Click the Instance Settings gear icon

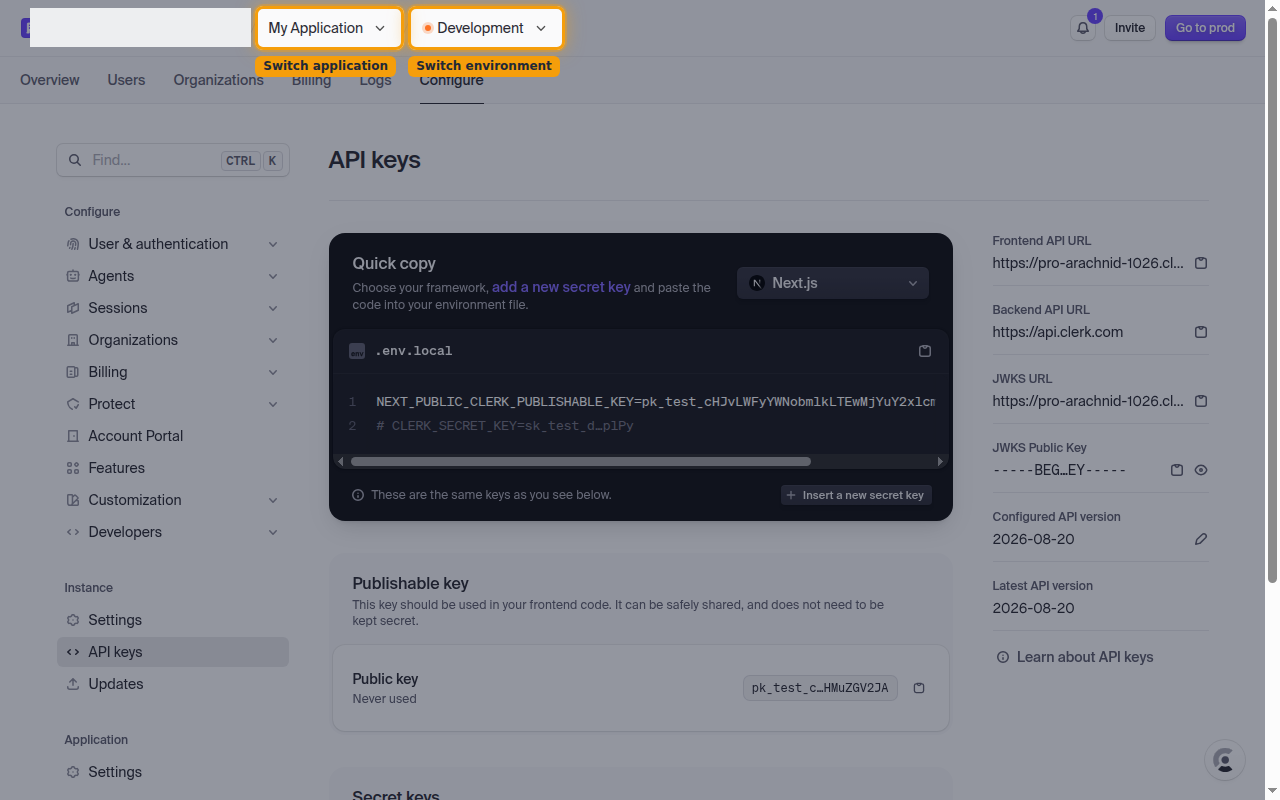[73, 620]
